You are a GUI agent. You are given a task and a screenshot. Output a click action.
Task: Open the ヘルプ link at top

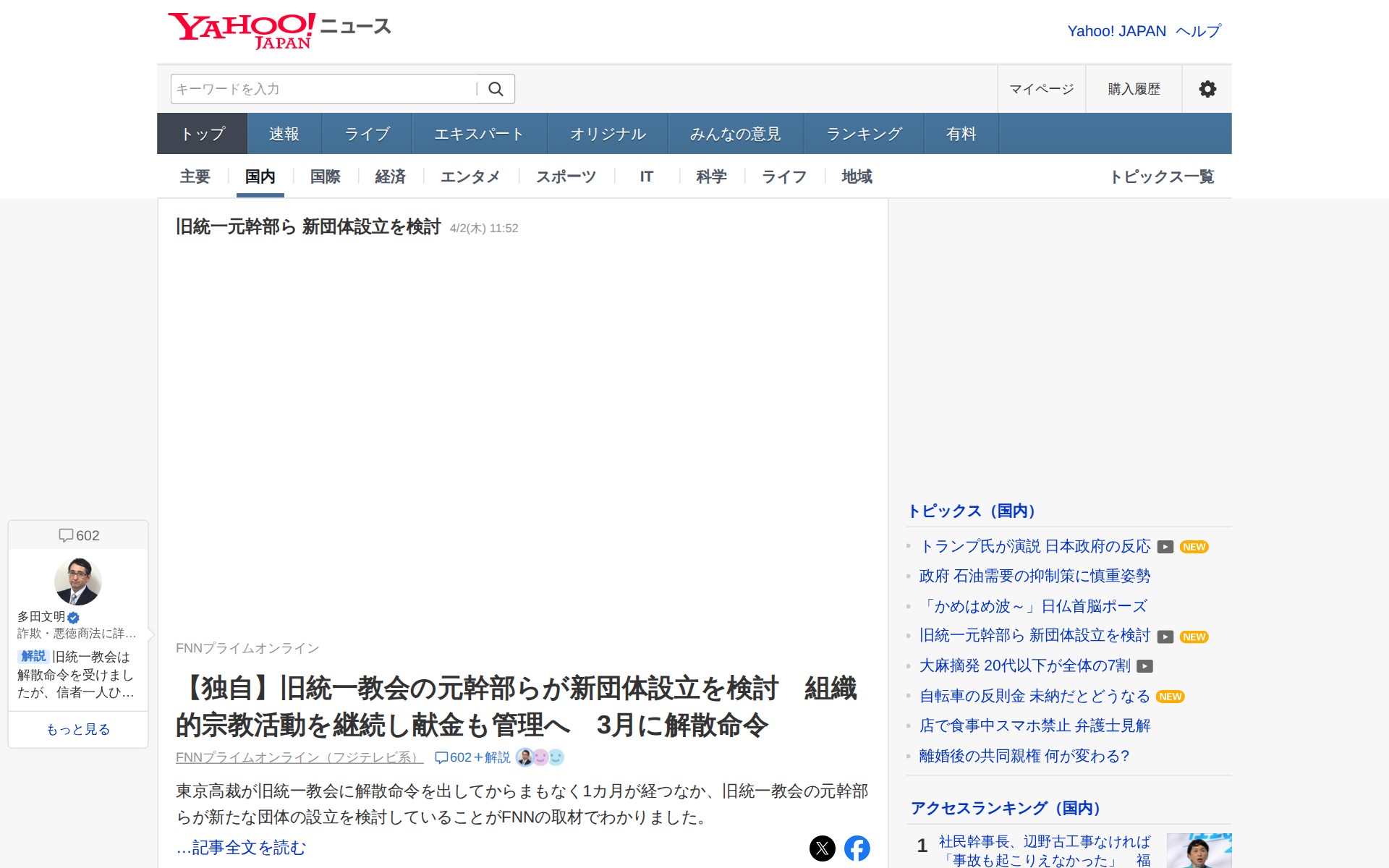[1198, 31]
